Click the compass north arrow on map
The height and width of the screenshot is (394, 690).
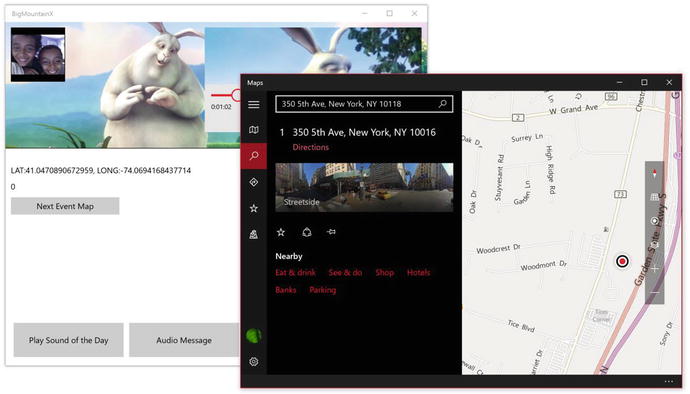(x=654, y=173)
